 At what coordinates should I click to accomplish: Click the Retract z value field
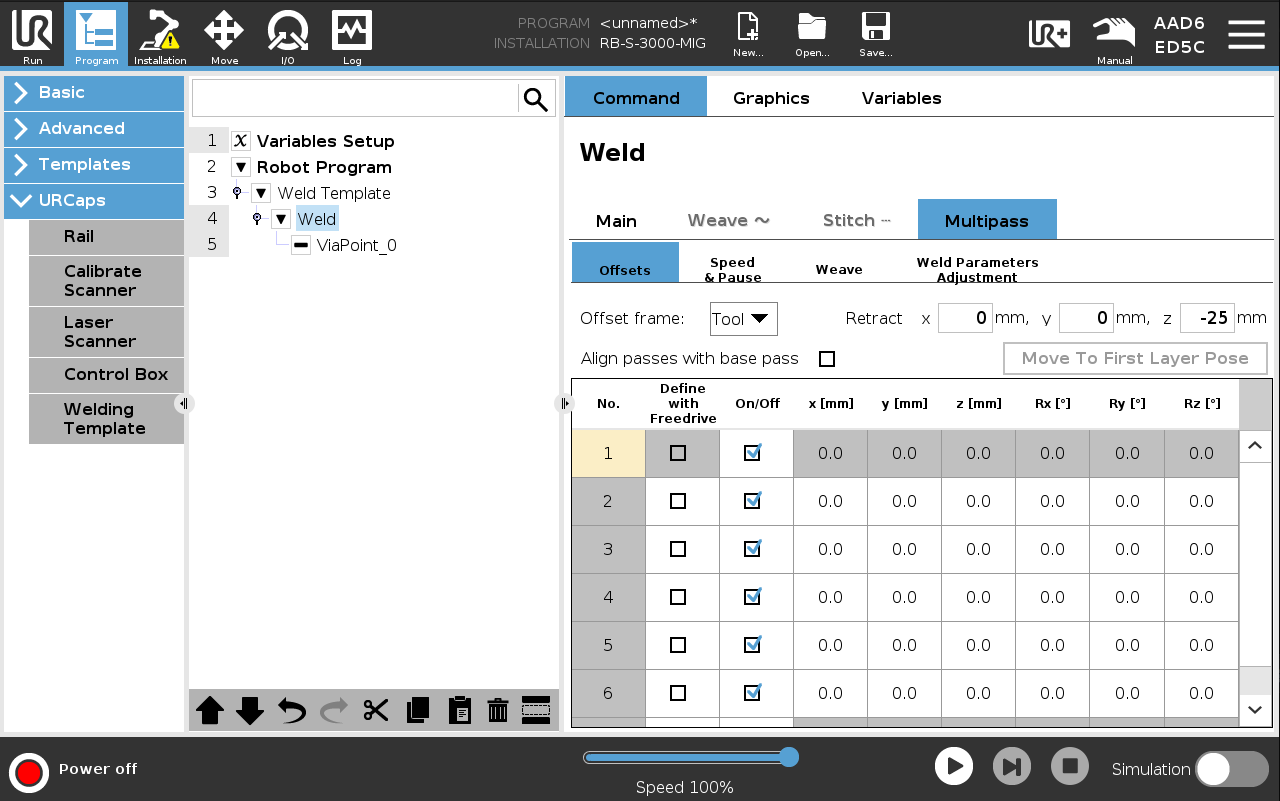pos(1207,318)
